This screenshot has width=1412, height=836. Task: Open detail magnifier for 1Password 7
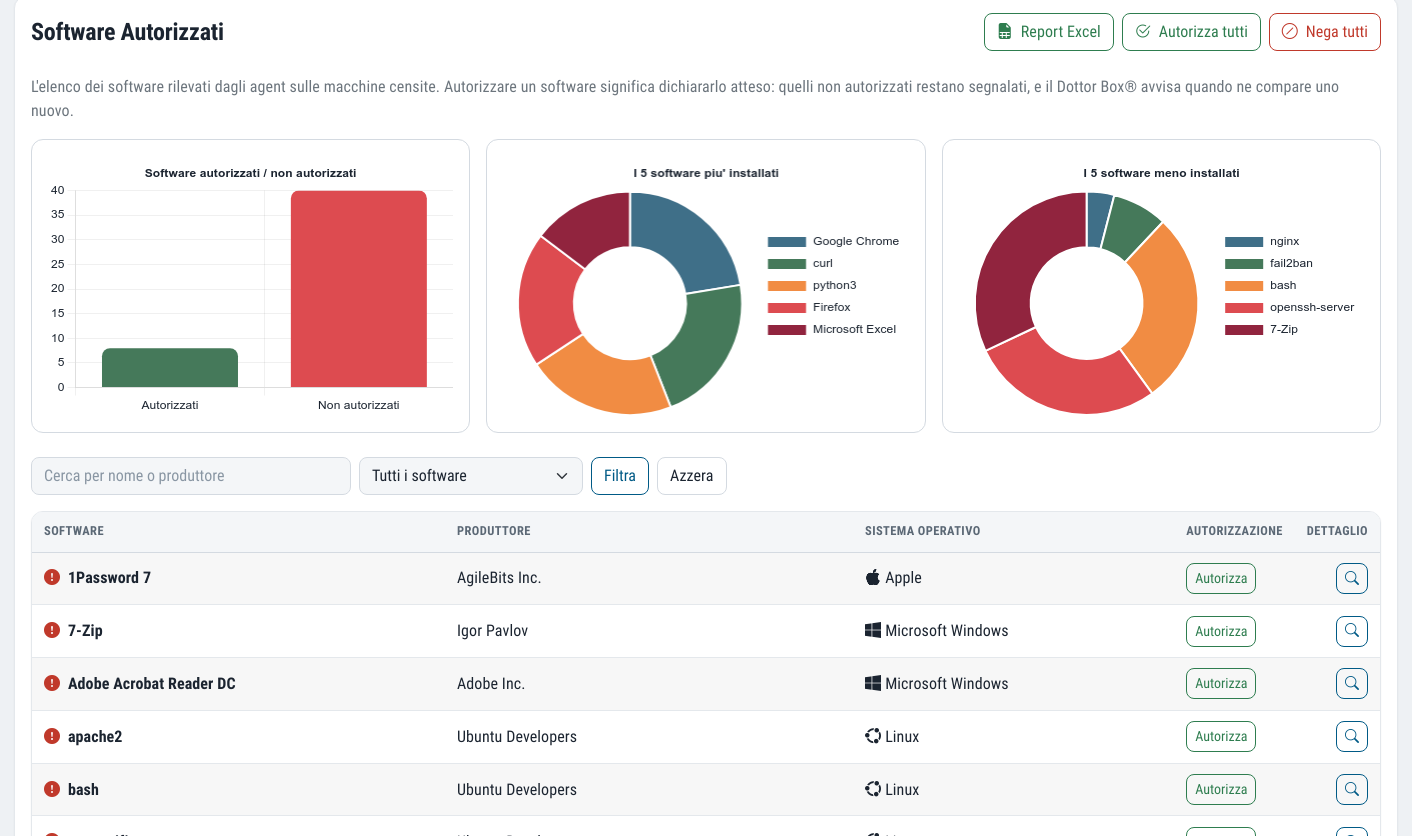tap(1352, 578)
